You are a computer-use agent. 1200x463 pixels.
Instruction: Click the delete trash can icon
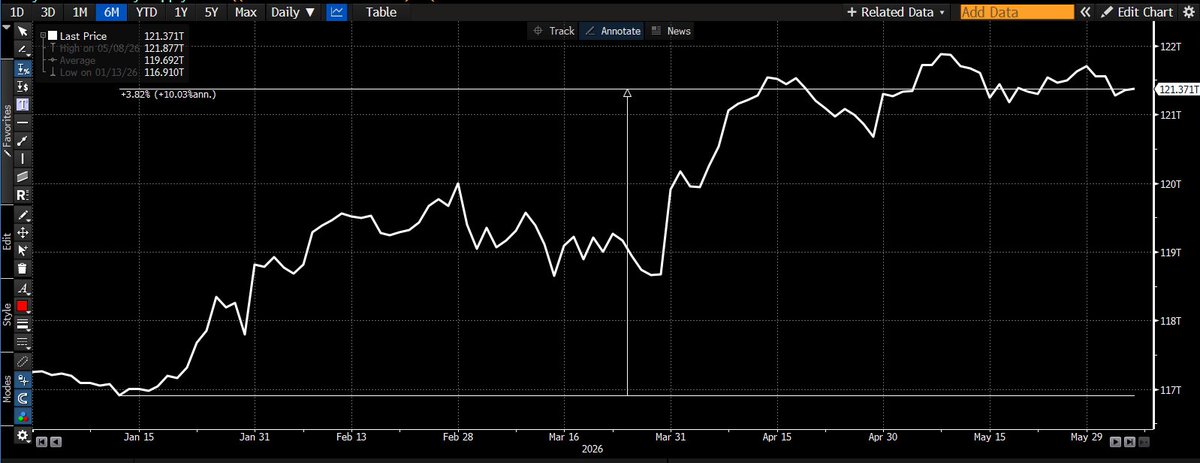click(24, 268)
